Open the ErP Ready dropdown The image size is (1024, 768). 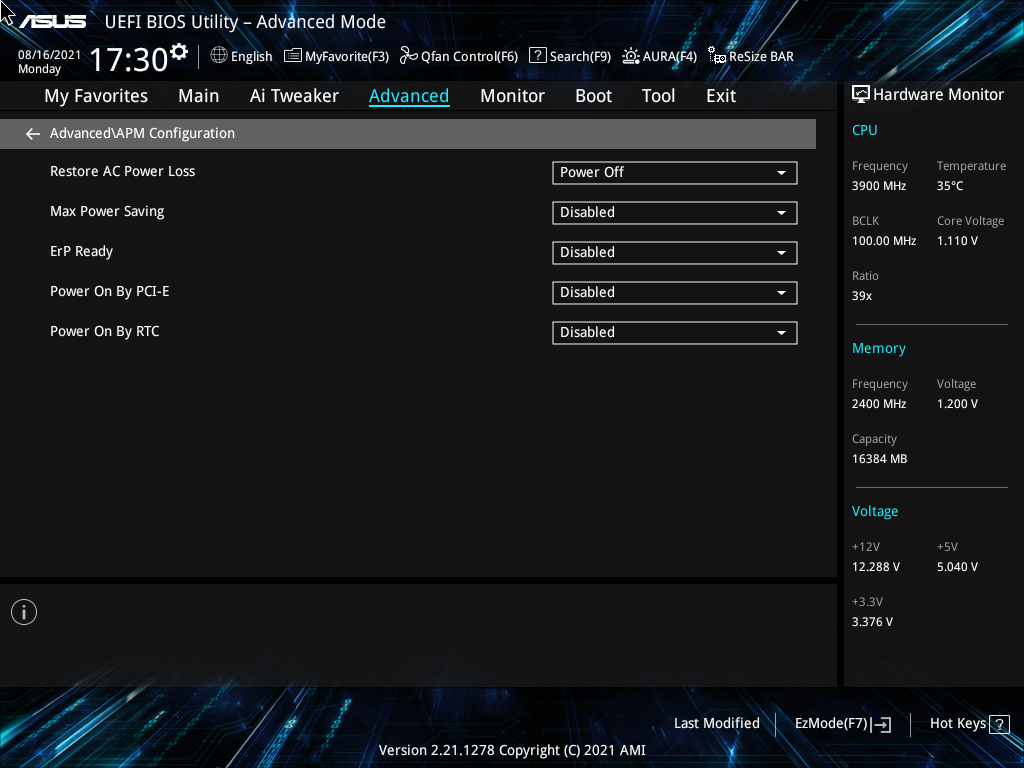(675, 252)
